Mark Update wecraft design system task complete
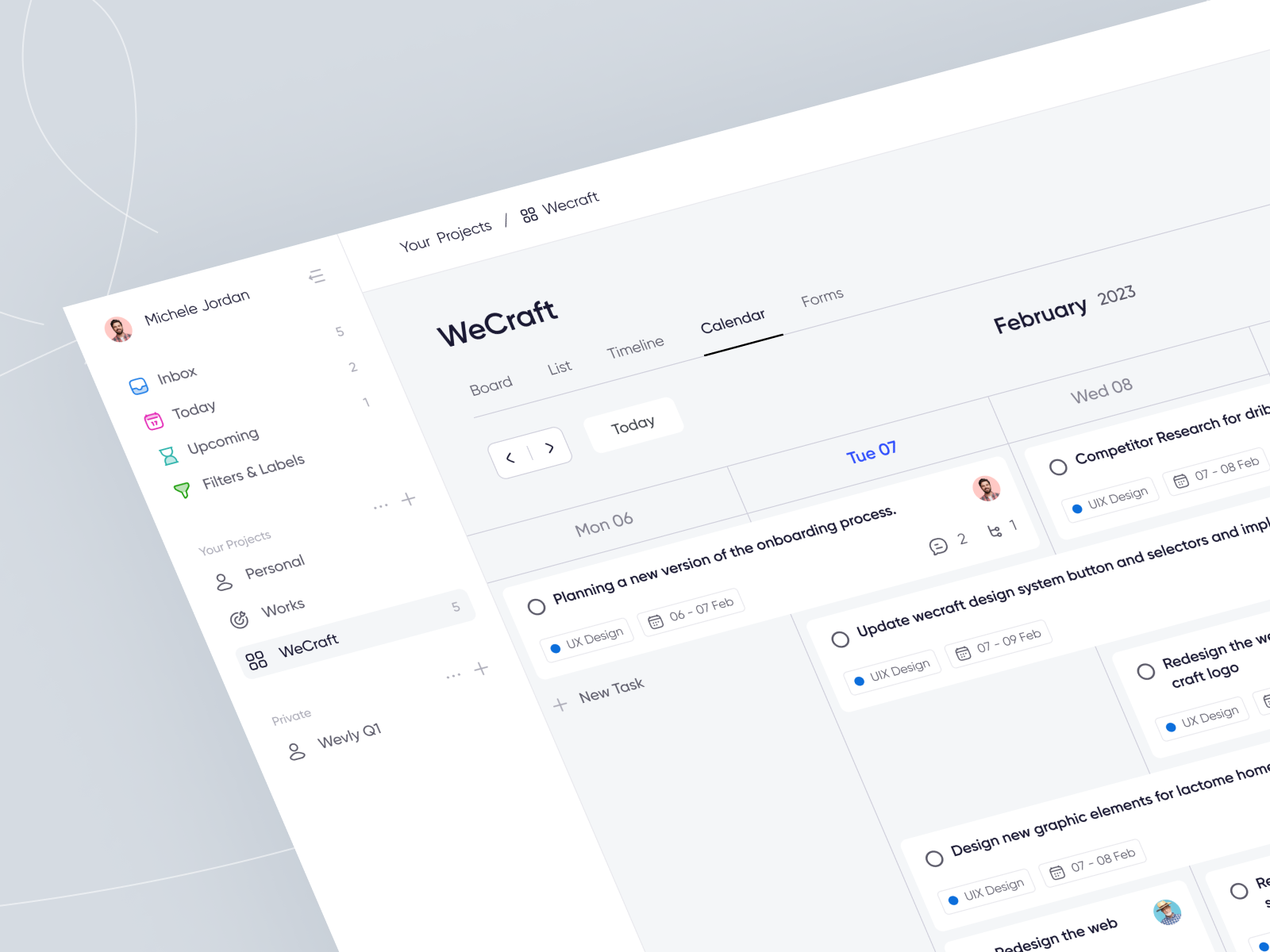Screen dimensions: 1270x952 pos(841,639)
